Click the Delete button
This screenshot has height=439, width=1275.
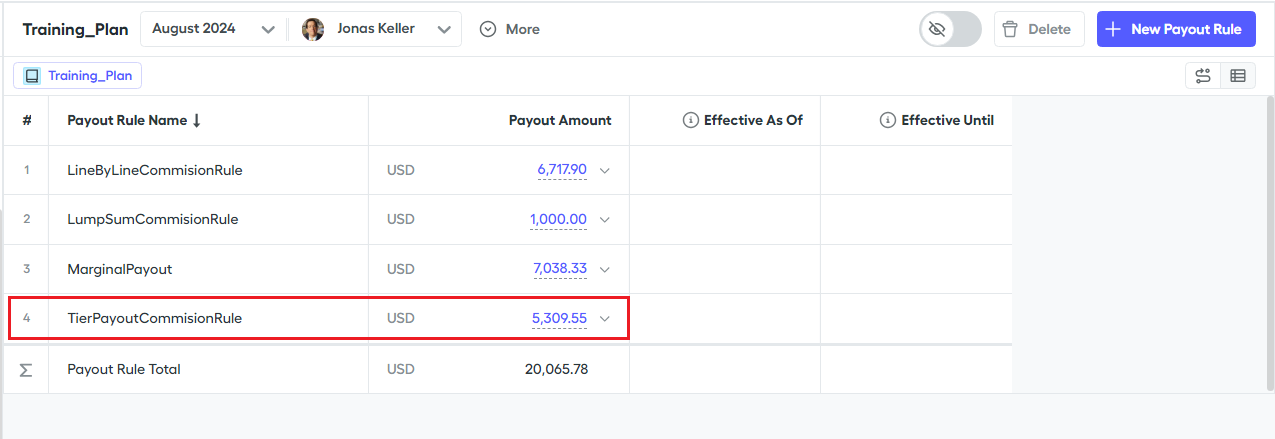1039,29
